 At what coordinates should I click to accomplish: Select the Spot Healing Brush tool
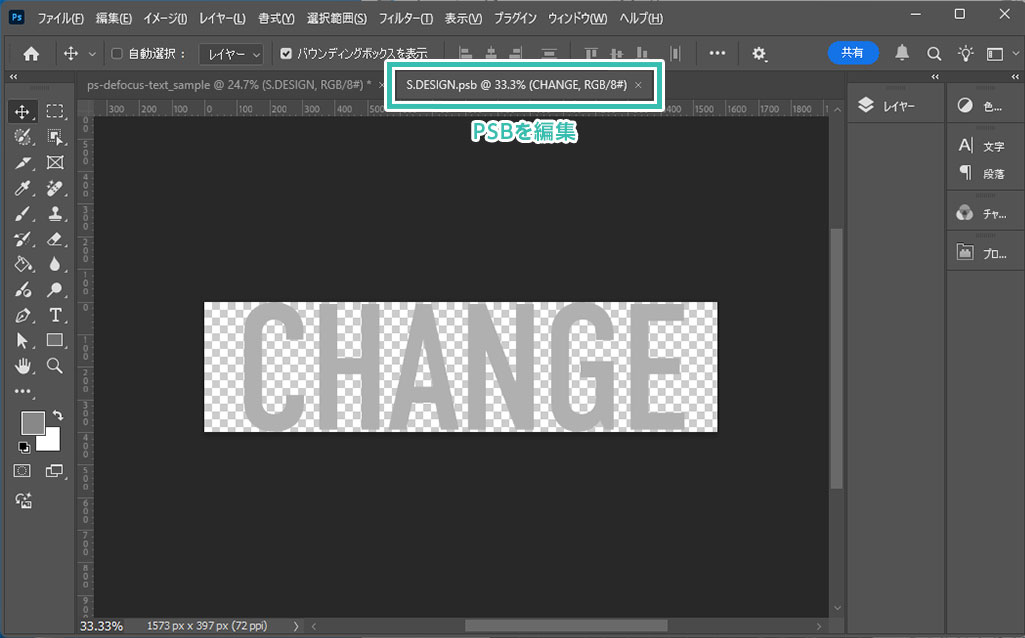click(x=55, y=188)
